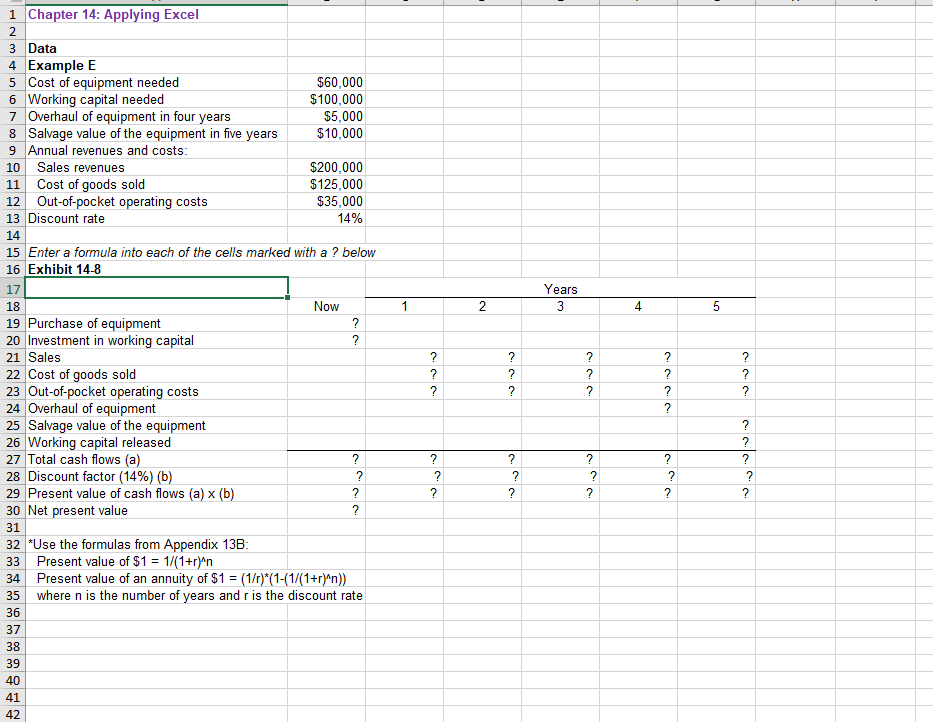Select Total cash flows '?' in Now column
933x722 pixels.
(326, 460)
